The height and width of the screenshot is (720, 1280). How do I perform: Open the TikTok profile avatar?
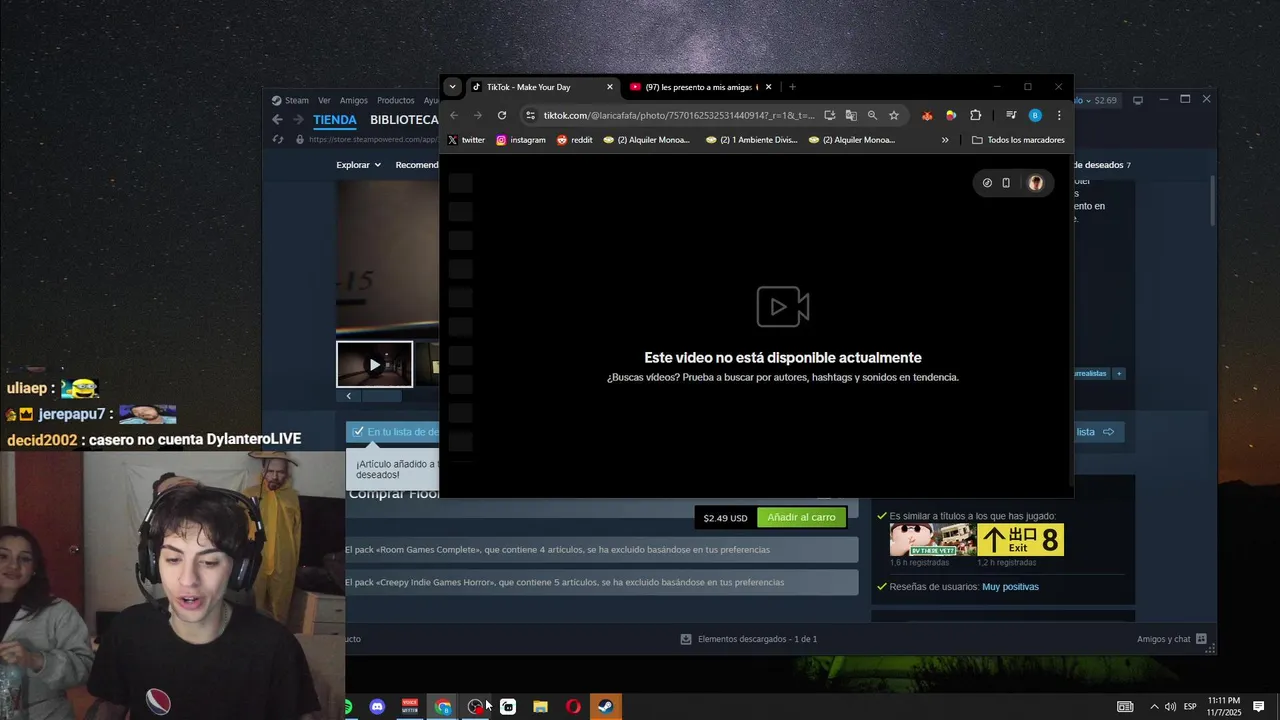1035,183
